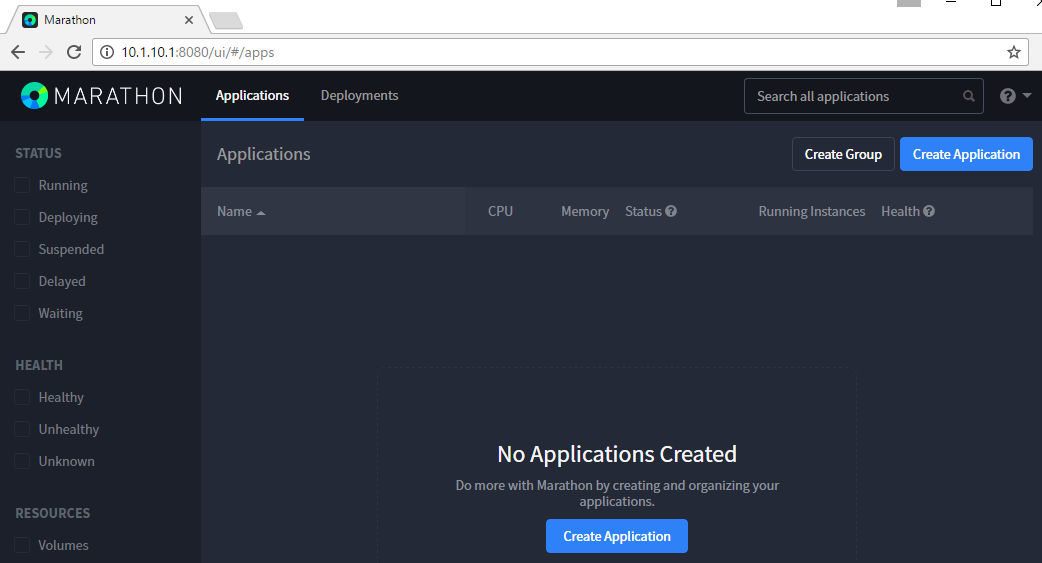This screenshot has height=563, width=1042.
Task: Open a new browser tab
Action: [226, 21]
